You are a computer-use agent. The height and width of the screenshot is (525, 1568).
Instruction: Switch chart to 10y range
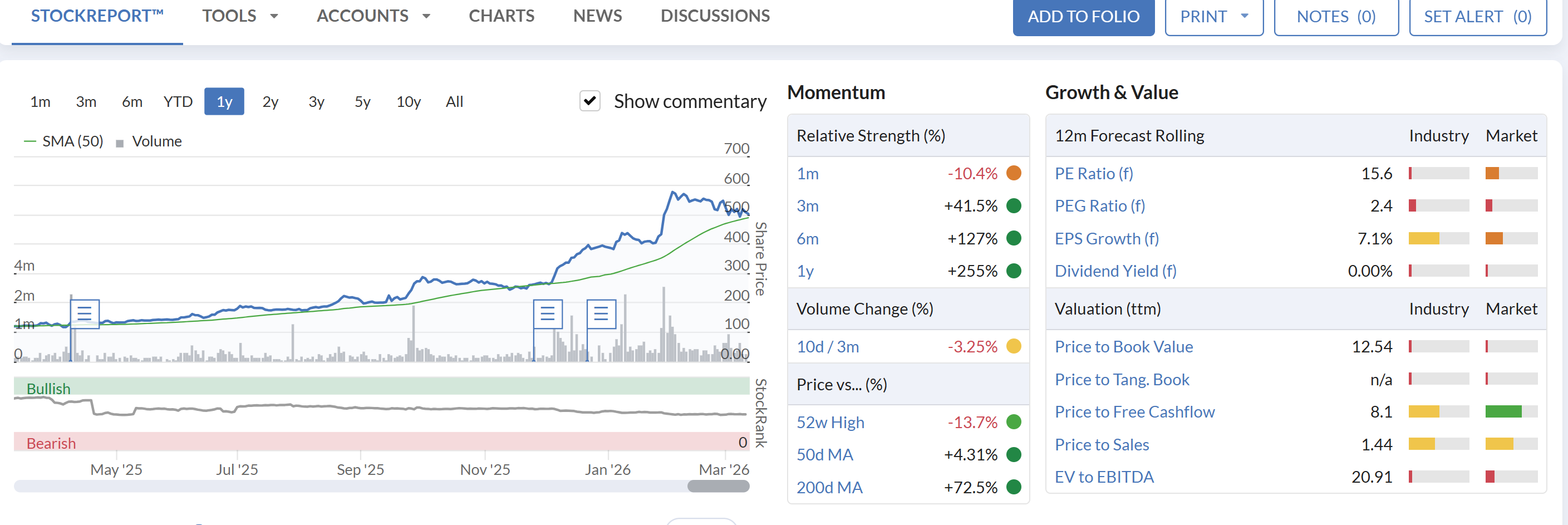click(409, 102)
